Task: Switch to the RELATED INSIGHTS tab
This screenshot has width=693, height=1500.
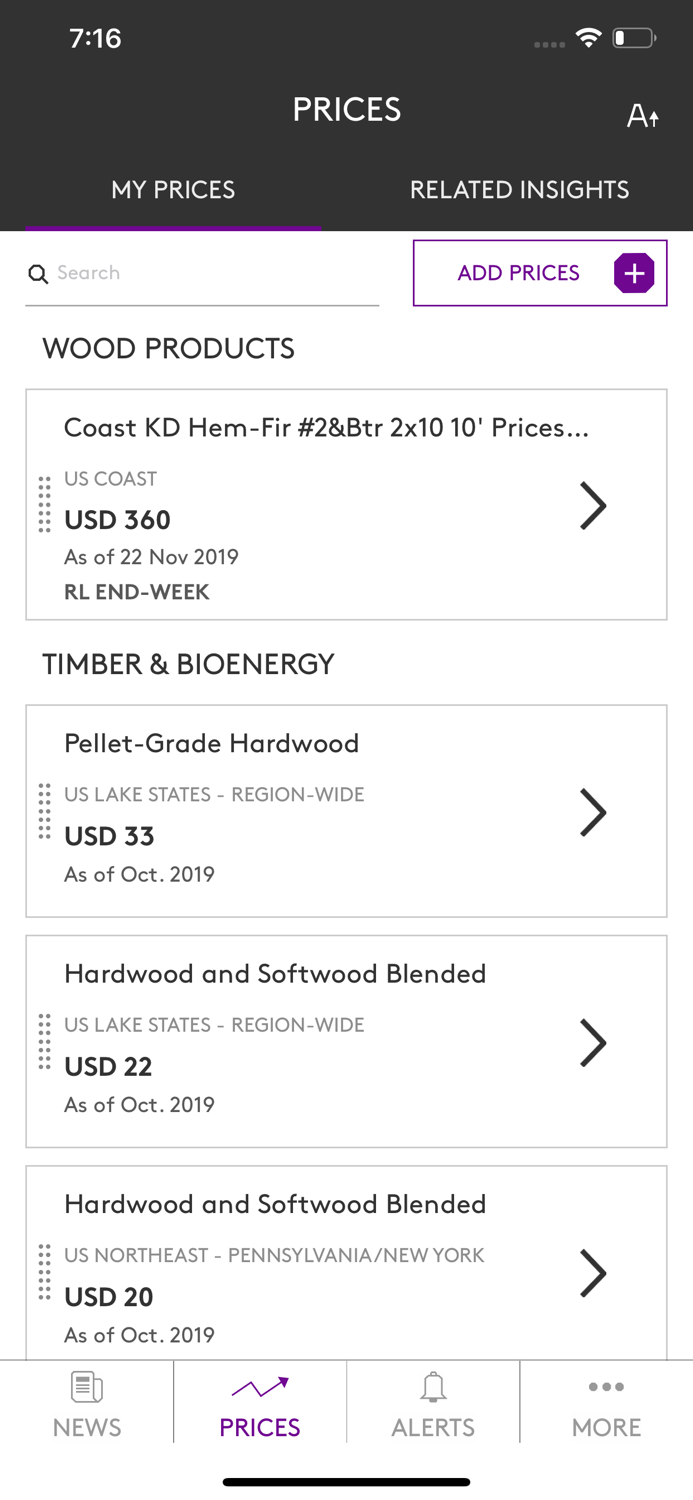Action: click(519, 189)
